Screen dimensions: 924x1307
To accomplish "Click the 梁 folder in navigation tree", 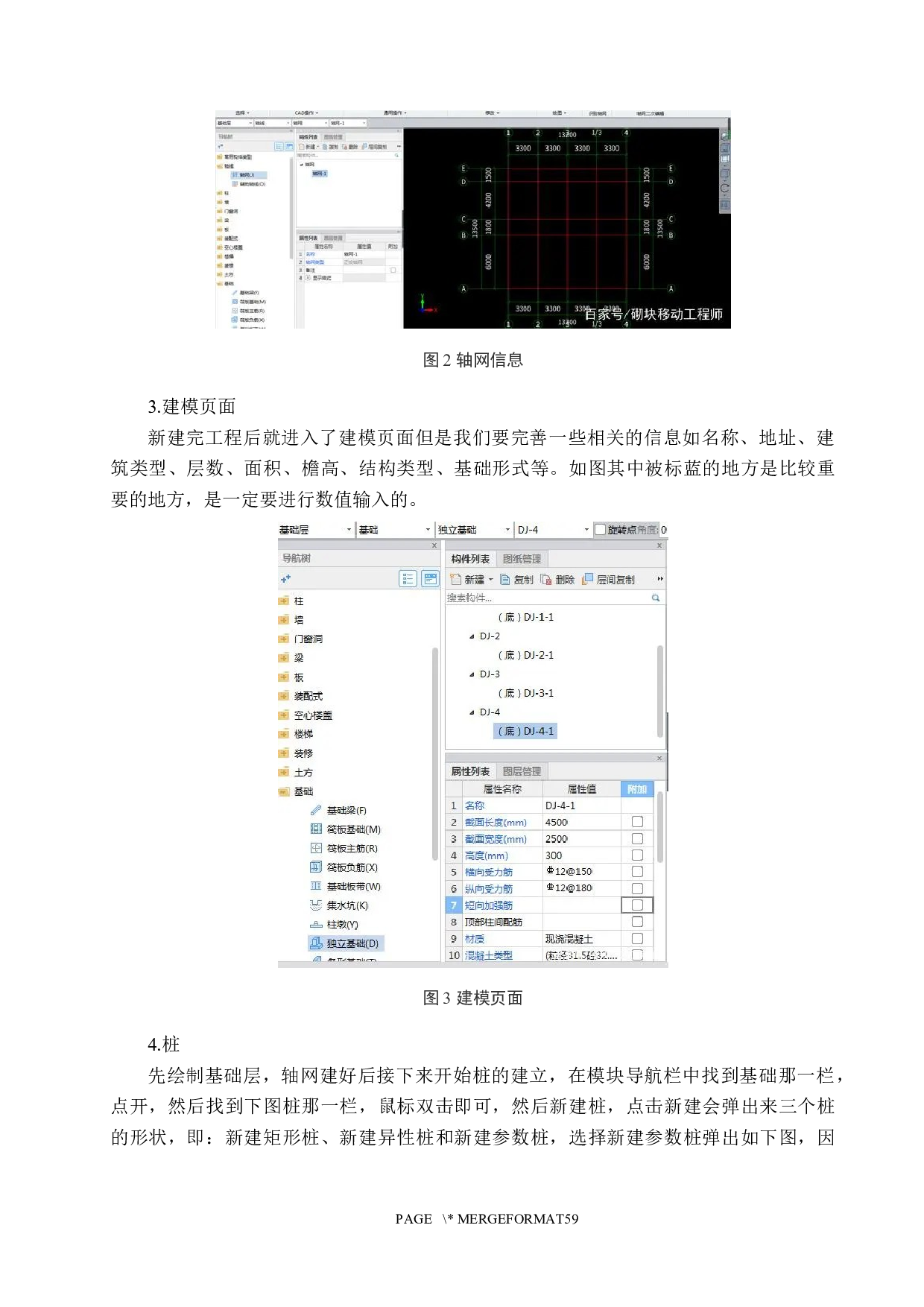I will [x=291, y=657].
